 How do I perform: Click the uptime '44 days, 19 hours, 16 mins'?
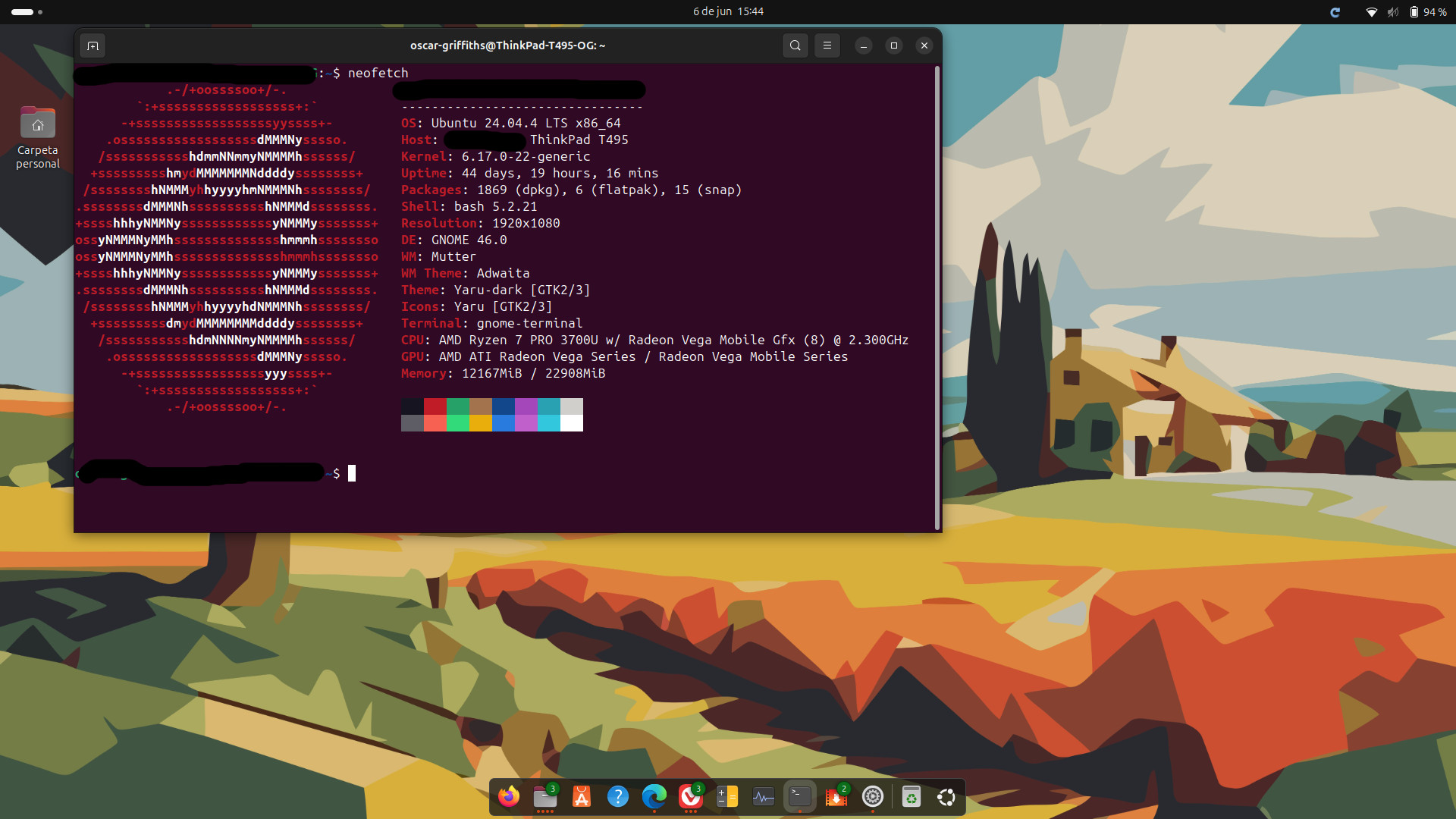(x=560, y=173)
